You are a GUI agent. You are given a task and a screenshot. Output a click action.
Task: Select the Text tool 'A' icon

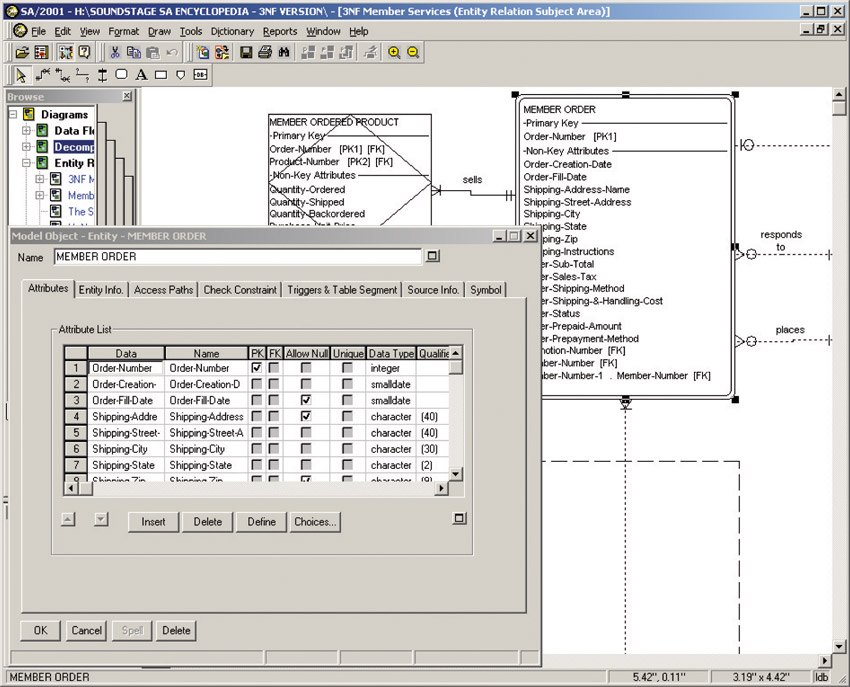point(141,75)
